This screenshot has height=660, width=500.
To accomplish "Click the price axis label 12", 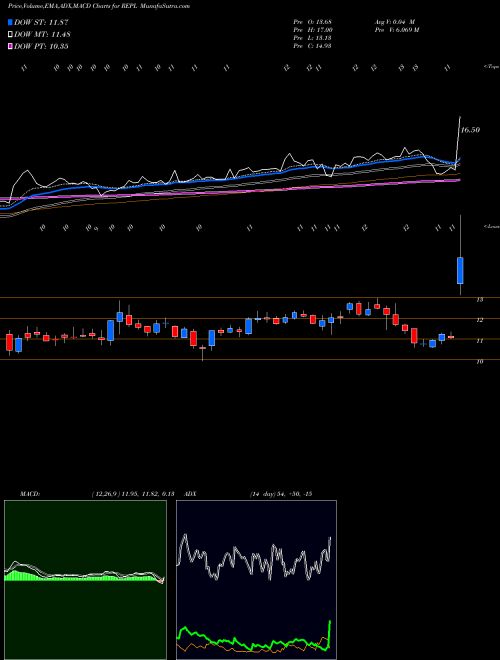I will coord(480,320).
